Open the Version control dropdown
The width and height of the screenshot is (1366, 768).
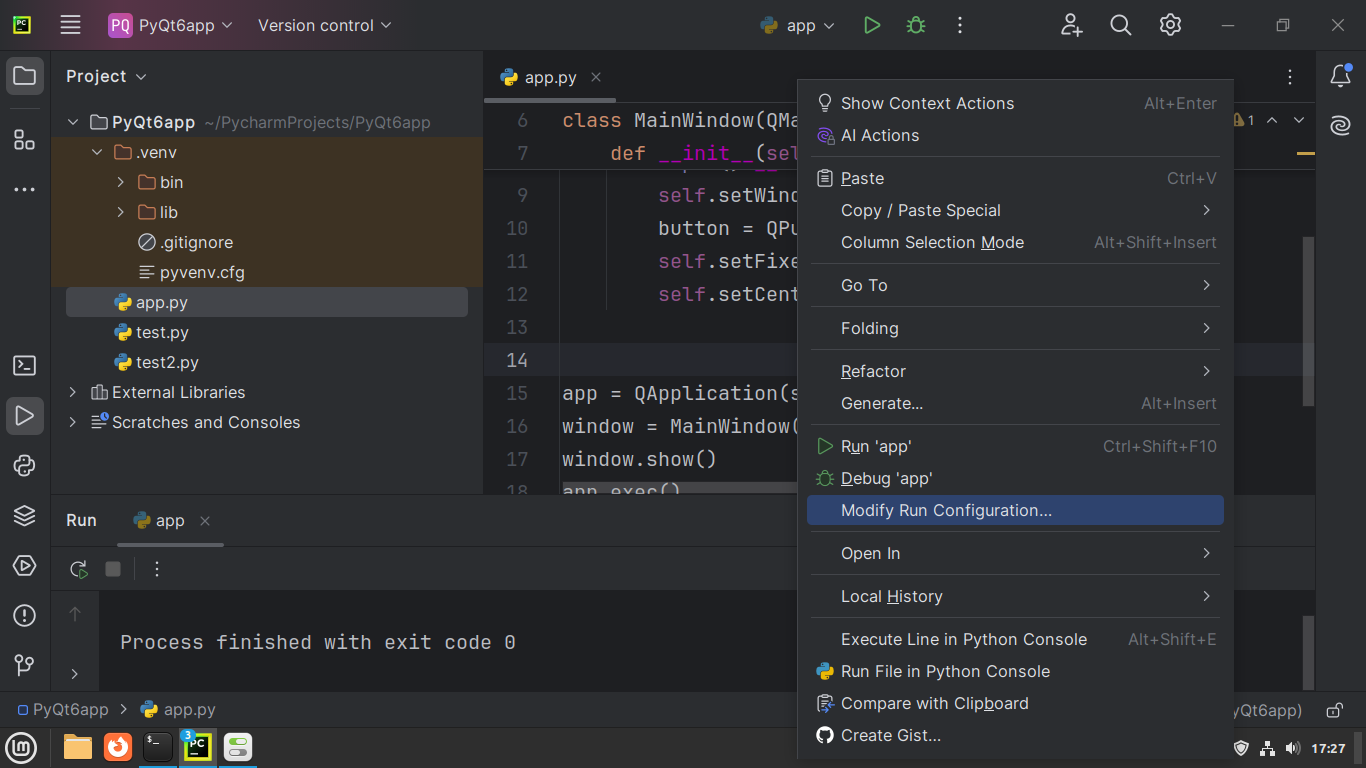pyautogui.click(x=325, y=25)
